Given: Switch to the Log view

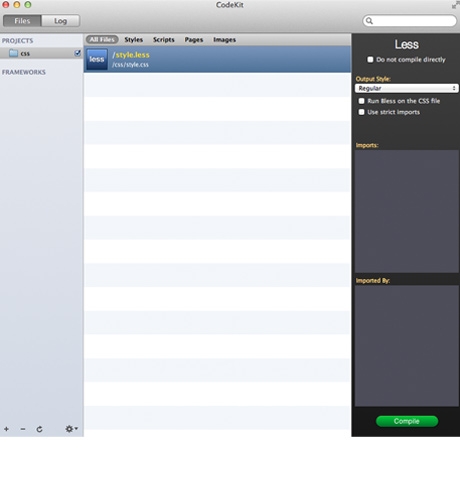Looking at the screenshot, I should [x=60, y=21].
